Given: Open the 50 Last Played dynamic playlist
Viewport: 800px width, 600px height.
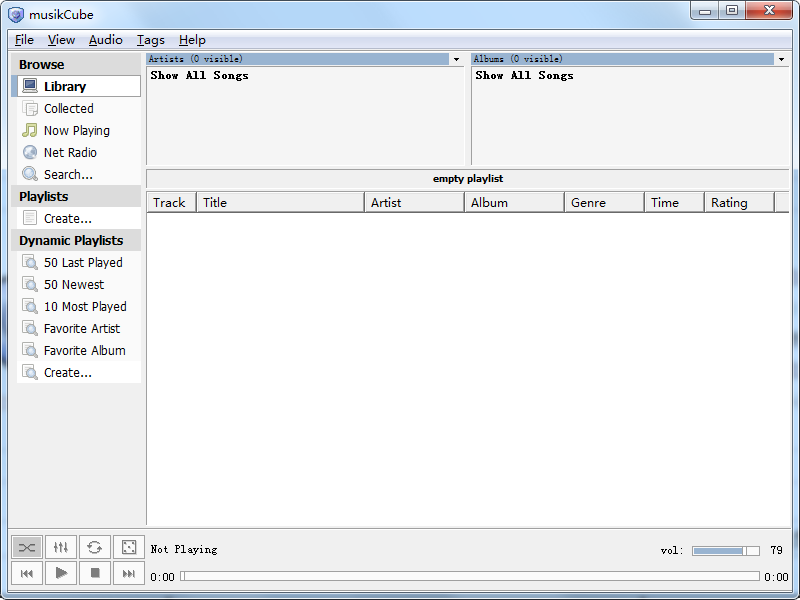Looking at the screenshot, I should pos(83,263).
